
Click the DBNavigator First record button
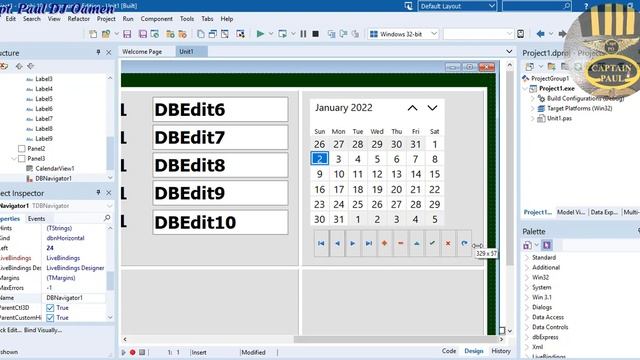point(321,243)
